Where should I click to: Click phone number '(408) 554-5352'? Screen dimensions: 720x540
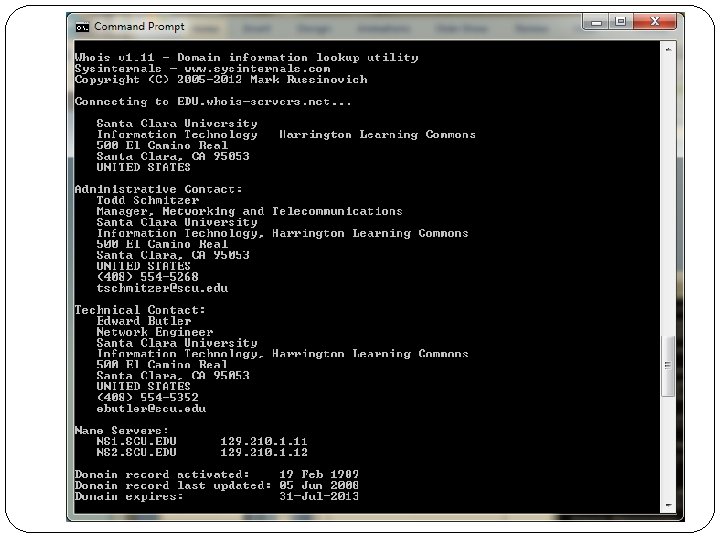pyautogui.click(x=147, y=397)
